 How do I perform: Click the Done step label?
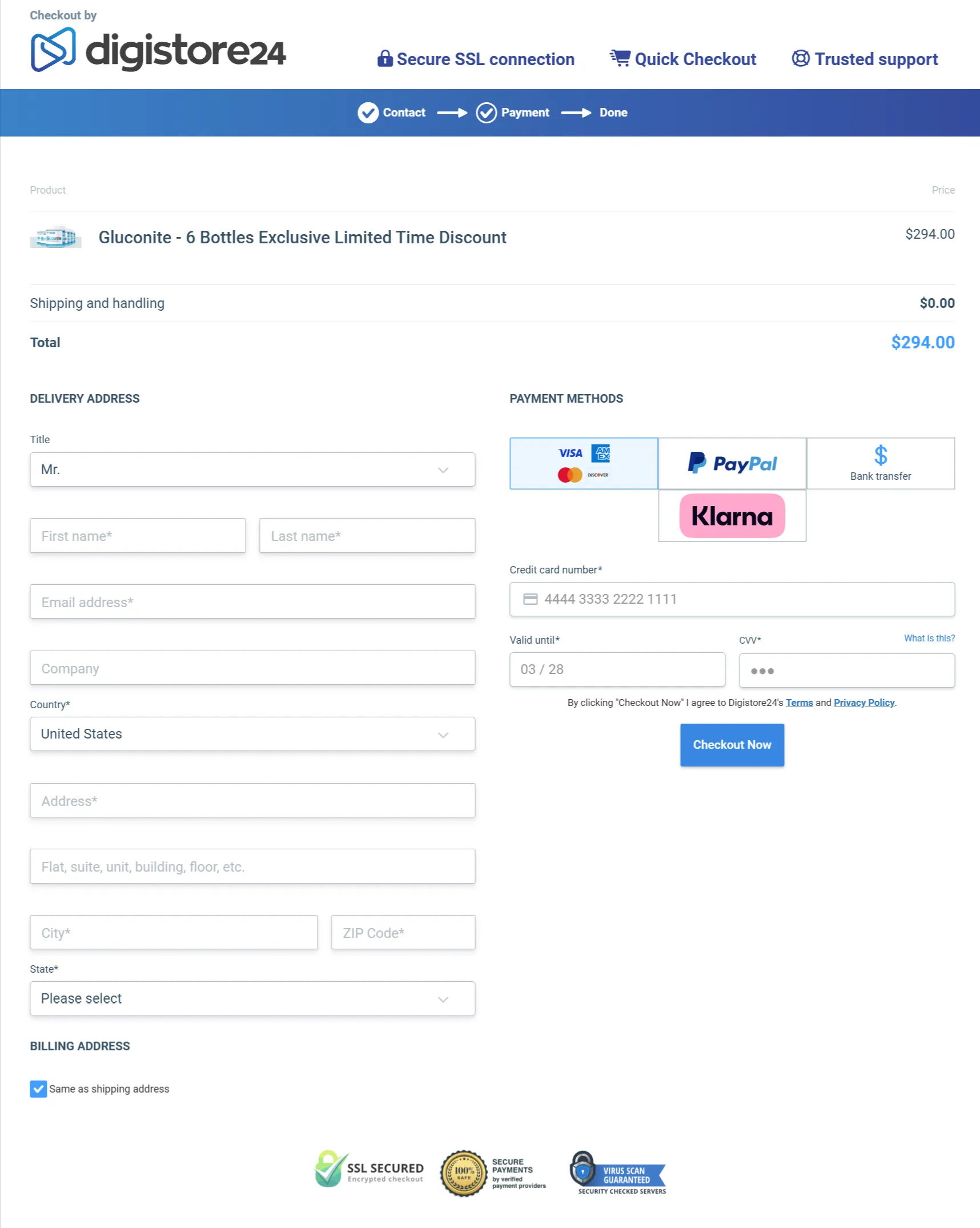[613, 113]
